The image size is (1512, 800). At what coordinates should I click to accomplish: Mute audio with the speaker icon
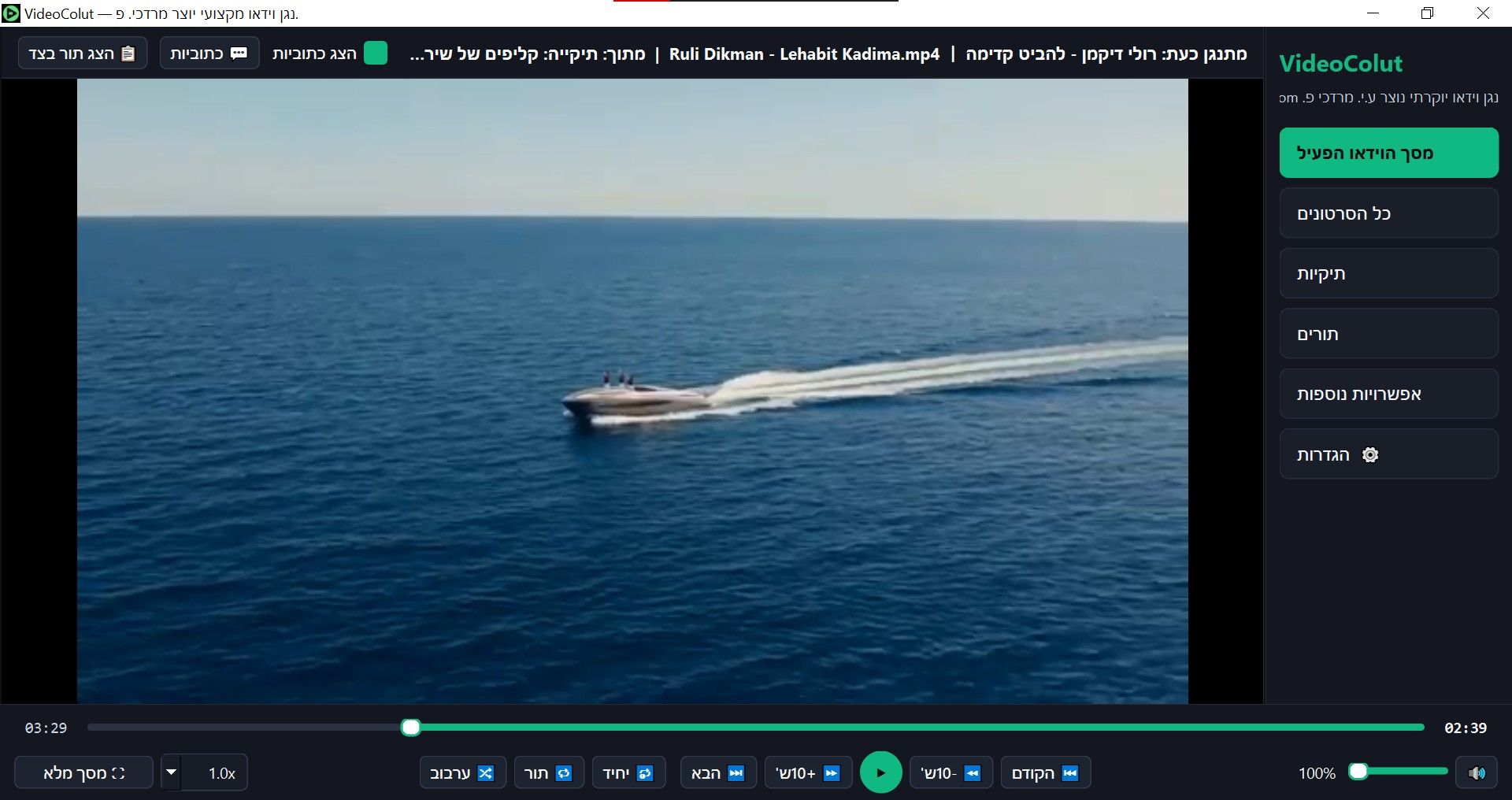[x=1477, y=772]
